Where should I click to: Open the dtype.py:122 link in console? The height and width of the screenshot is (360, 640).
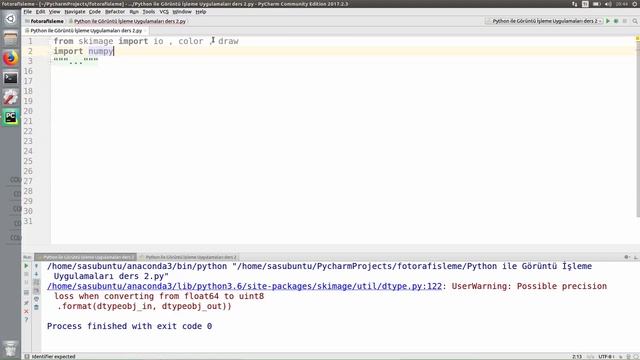pyautogui.click(x=244, y=286)
